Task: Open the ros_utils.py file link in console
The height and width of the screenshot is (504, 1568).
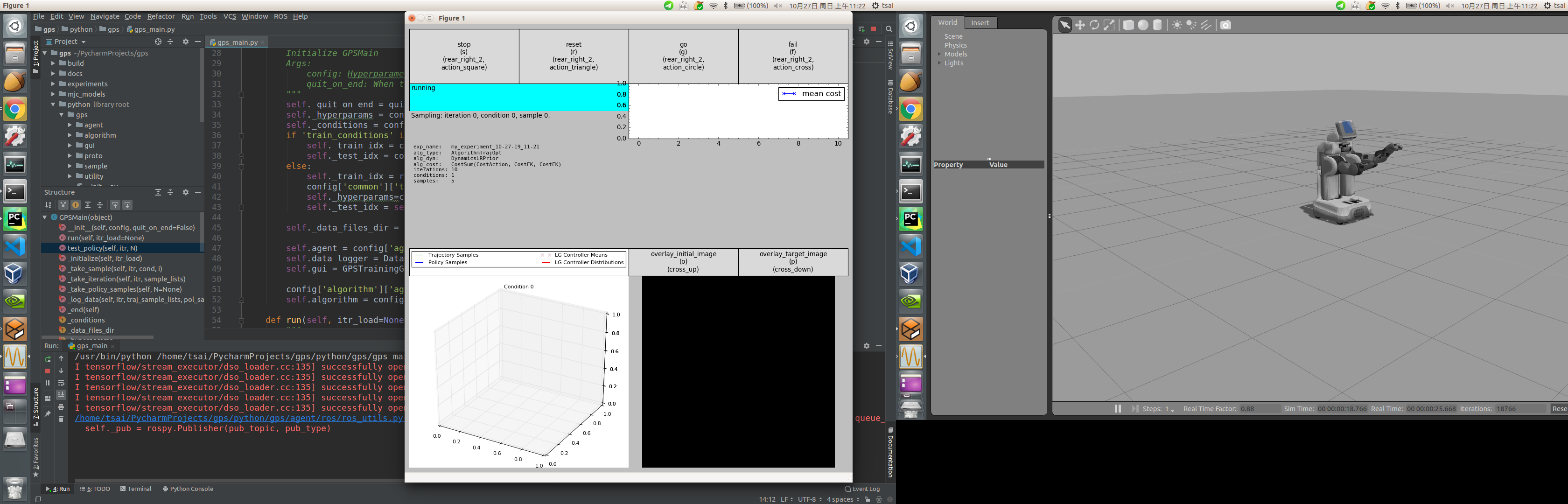Action: click(x=238, y=418)
